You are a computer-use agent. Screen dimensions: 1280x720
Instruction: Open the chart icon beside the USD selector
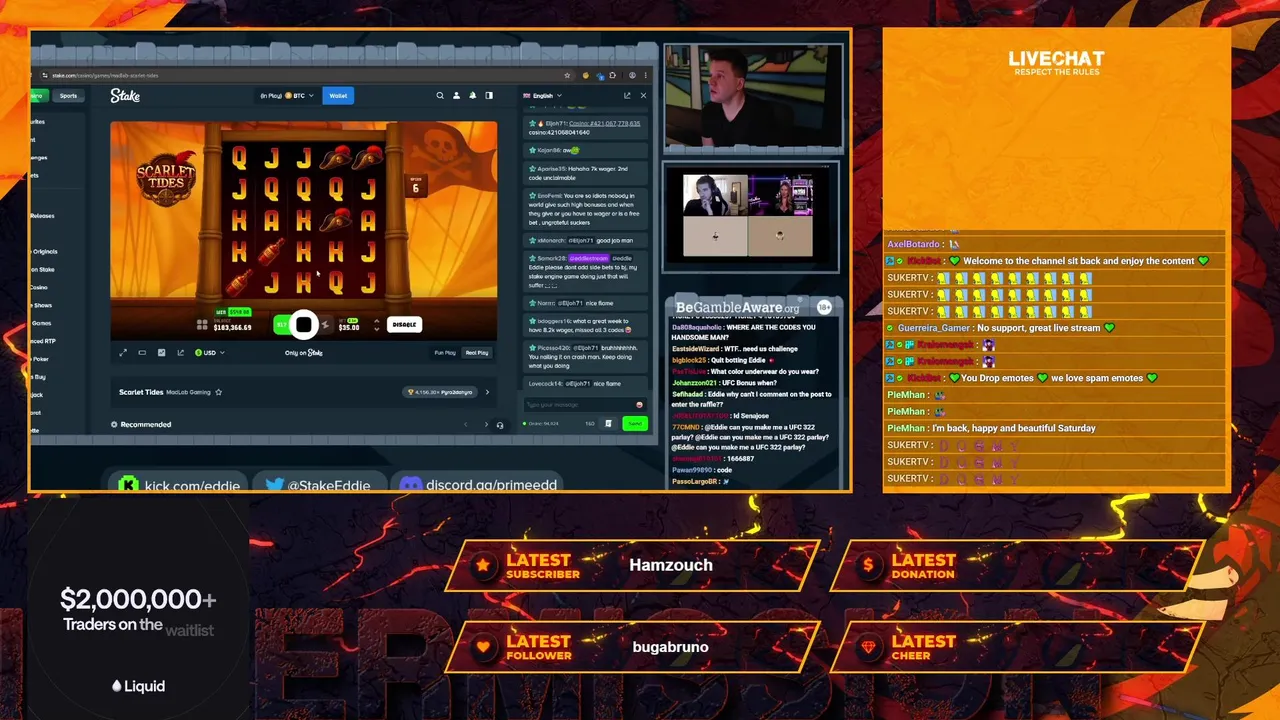click(180, 352)
